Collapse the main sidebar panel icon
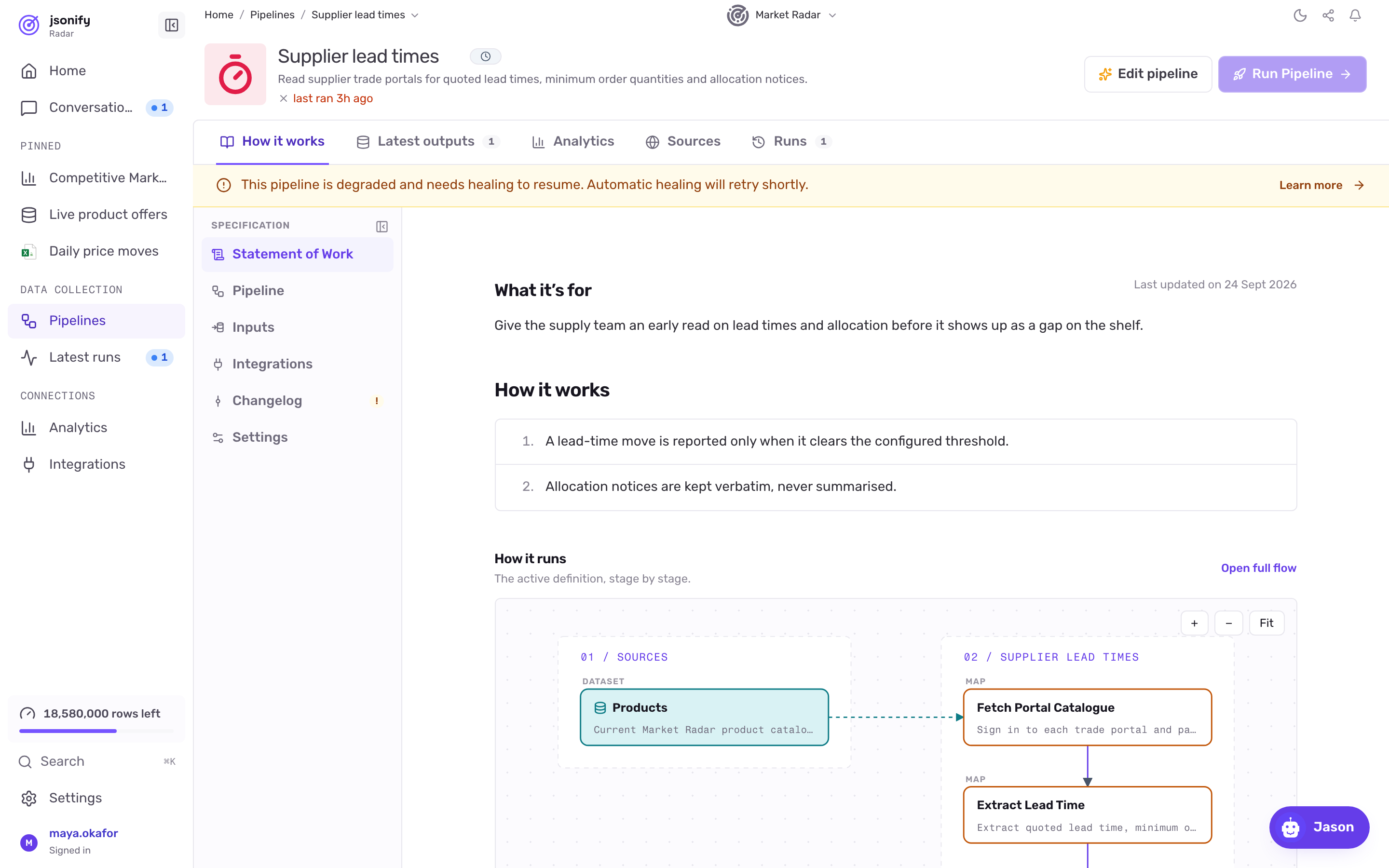 pyautogui.click(x=171, y=25)
